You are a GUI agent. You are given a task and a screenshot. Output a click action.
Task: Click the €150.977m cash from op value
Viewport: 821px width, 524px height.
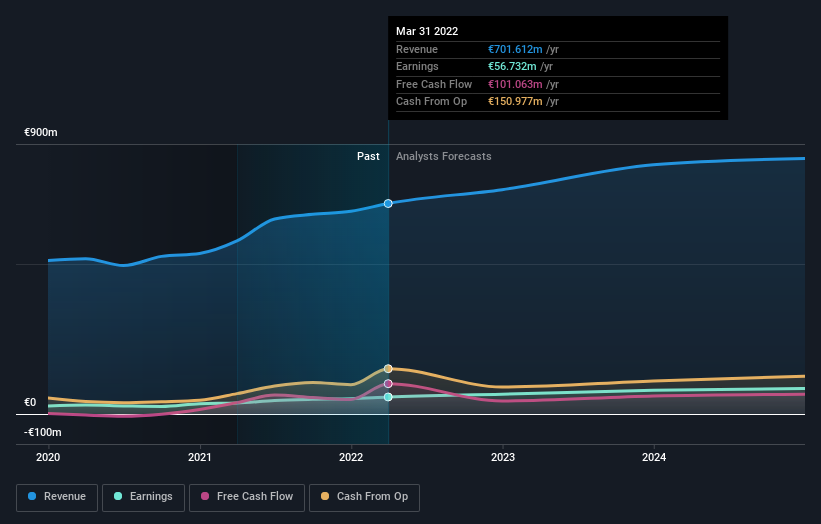515,102
